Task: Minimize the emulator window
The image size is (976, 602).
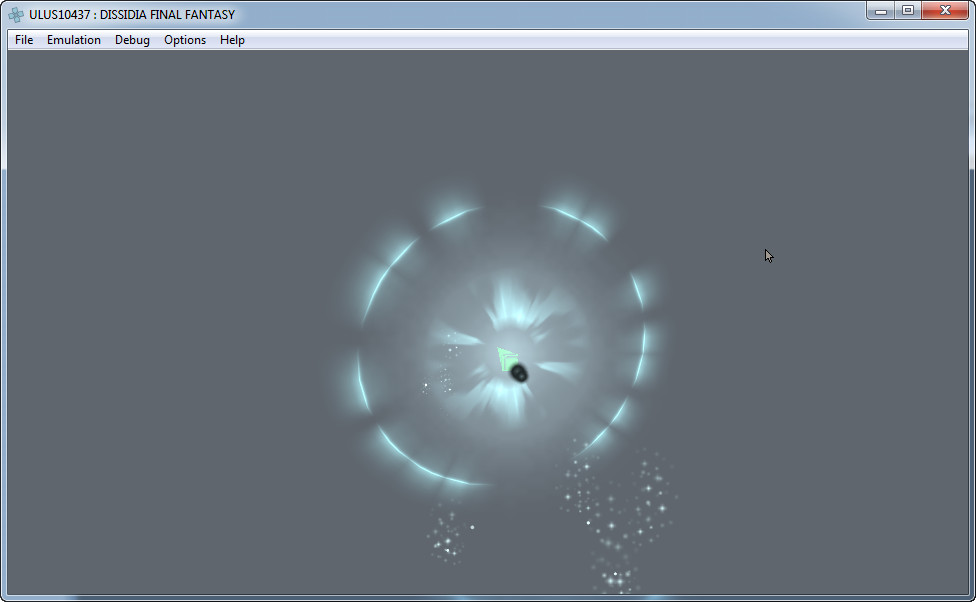Action: pyautogui.click(x=881, y=10)
